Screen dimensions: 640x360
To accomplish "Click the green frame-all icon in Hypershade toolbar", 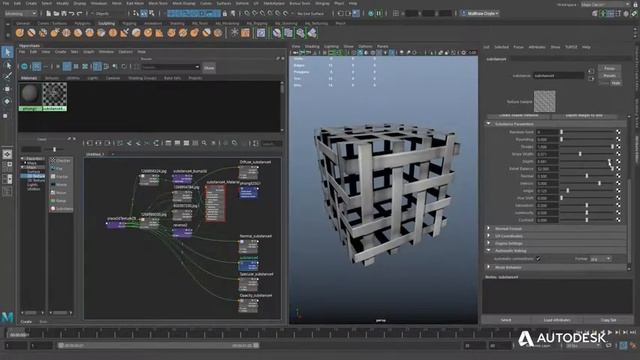I will pyautogui.click(x=85, y=67).
